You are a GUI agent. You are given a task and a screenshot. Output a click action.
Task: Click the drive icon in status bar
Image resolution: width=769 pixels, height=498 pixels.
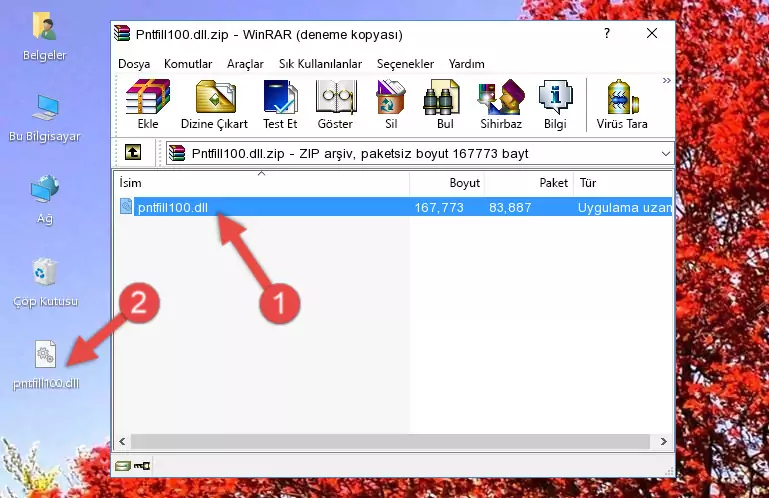(x=123, y=466)
